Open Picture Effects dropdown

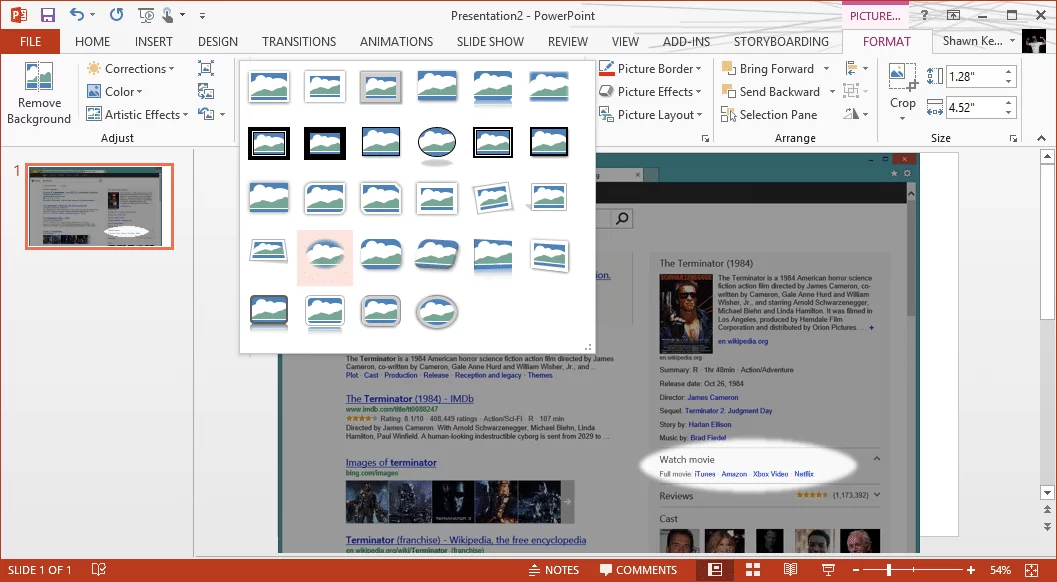(650, 92)
